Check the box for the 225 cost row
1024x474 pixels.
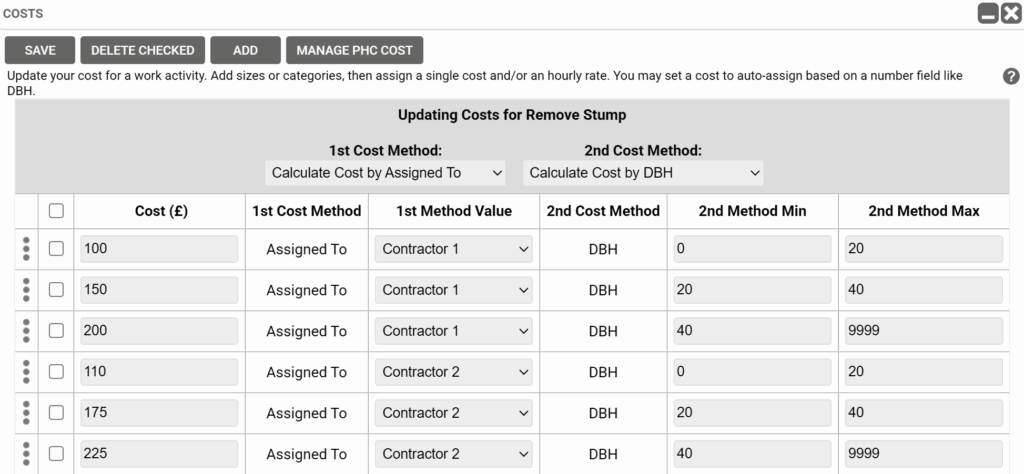pyautogui.click(x=56, y=453)
